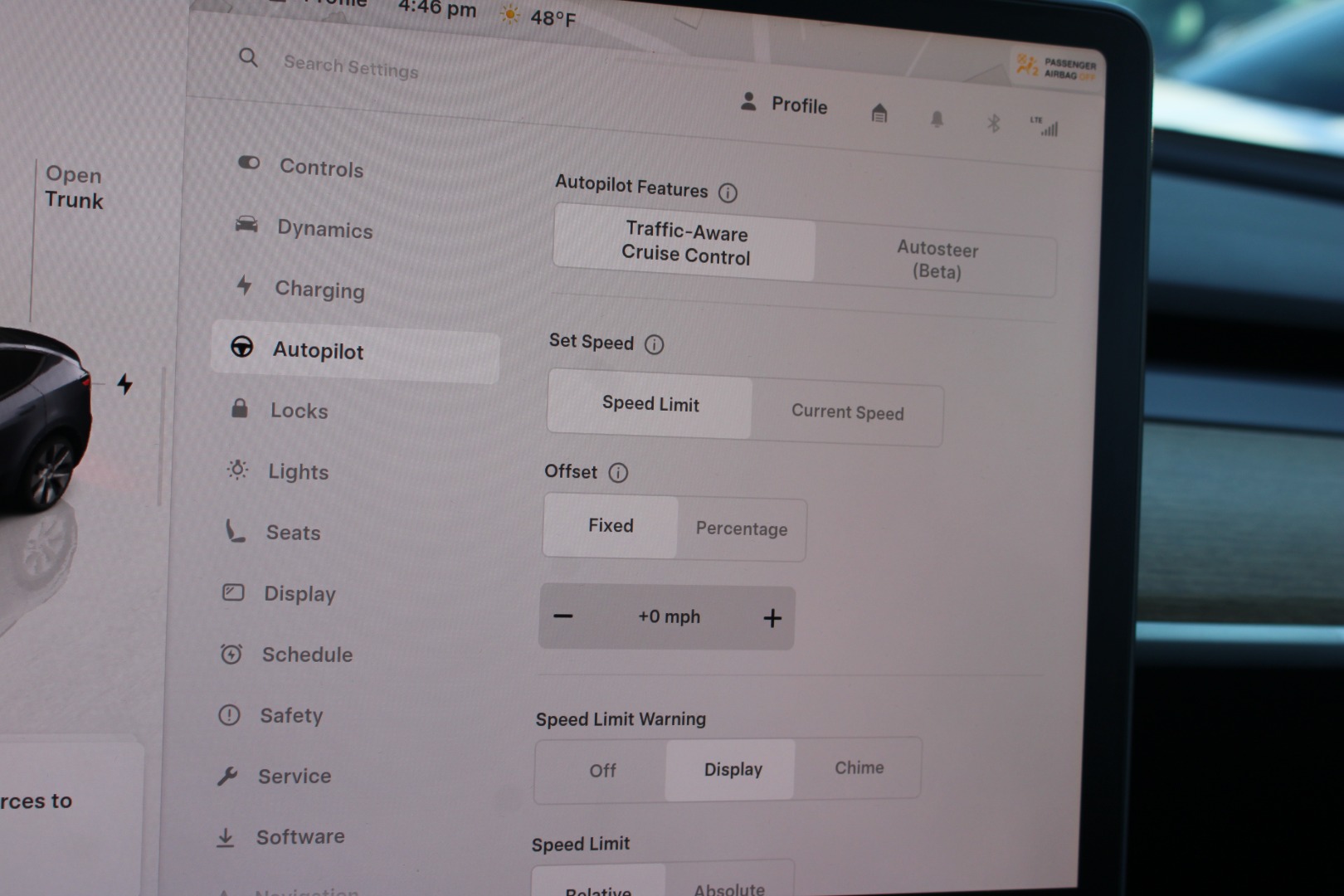
Task: Open the Profile button
Action: click(784, 105)
